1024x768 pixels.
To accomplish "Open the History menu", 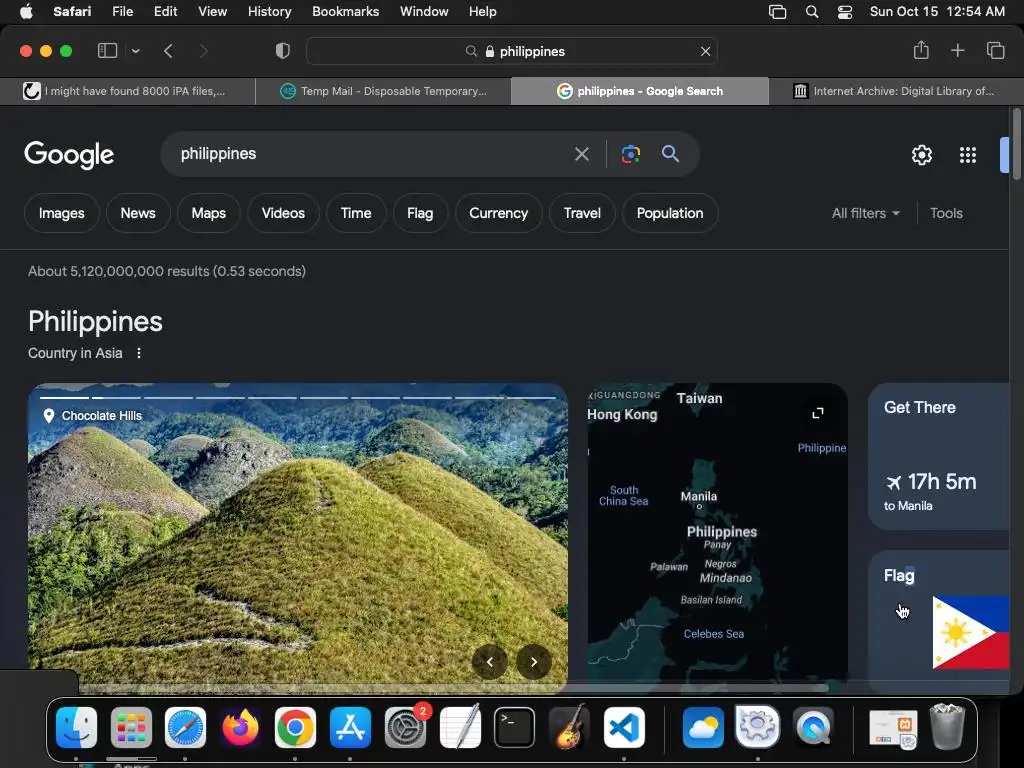I will [269, 11].
